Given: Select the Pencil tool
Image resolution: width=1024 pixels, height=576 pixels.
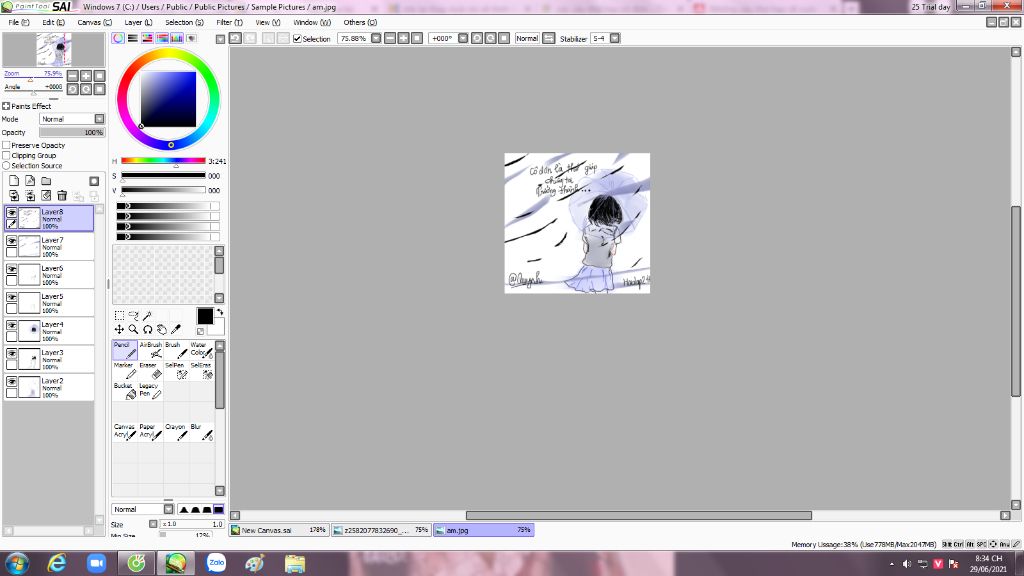Looking at the screenshot, I should (125, 350).
